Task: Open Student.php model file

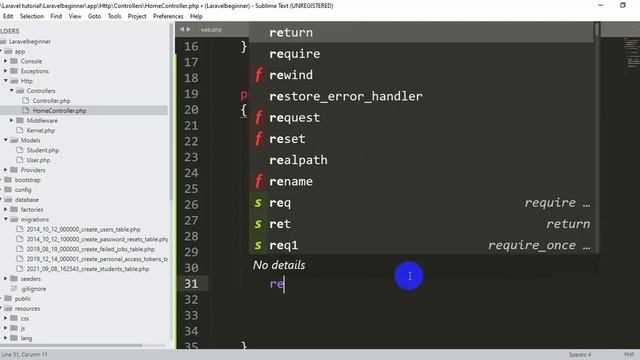Action: coord(43,150)
